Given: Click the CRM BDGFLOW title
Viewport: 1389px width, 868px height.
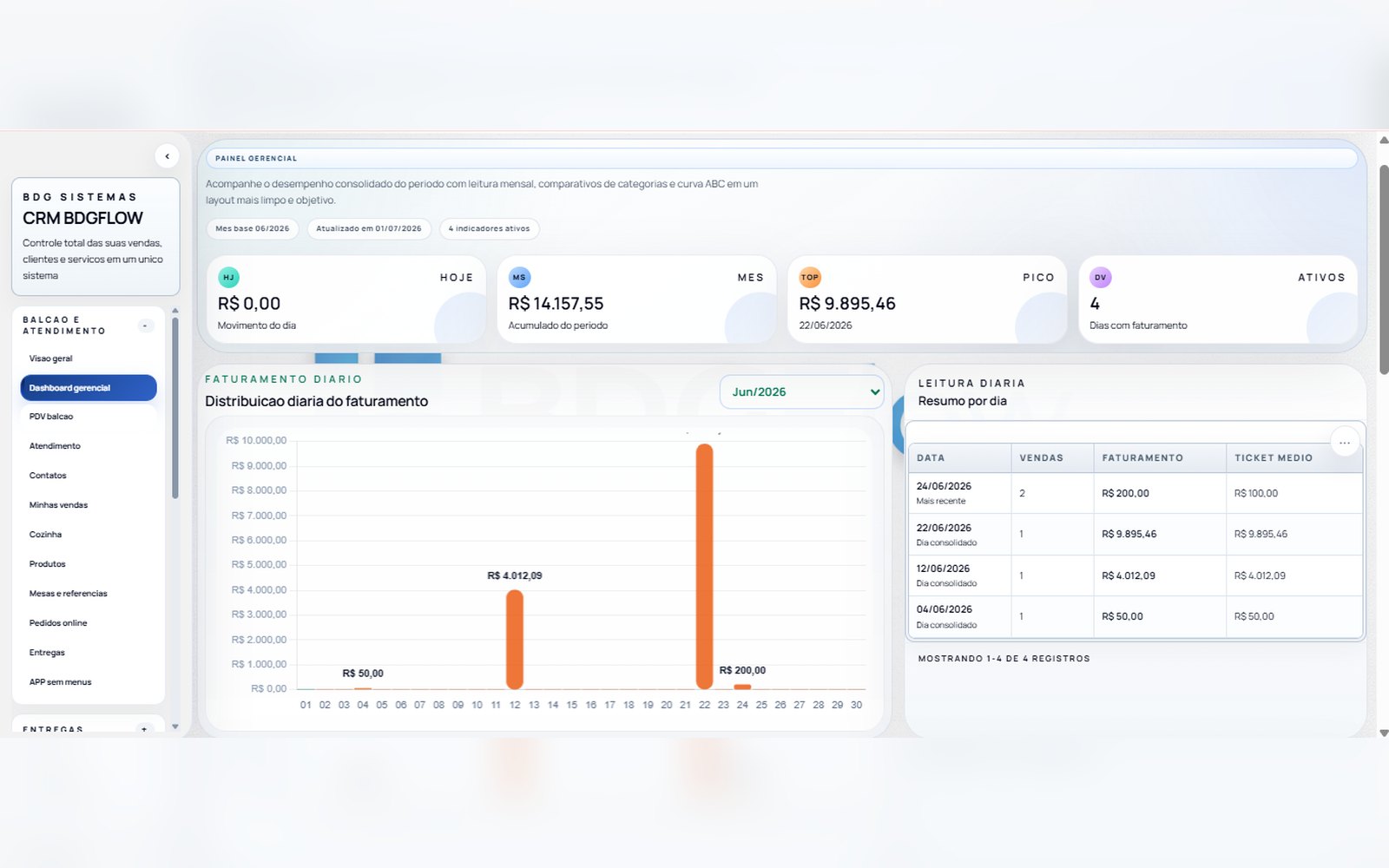Looking at the screenshot, I should click(82, 218).
